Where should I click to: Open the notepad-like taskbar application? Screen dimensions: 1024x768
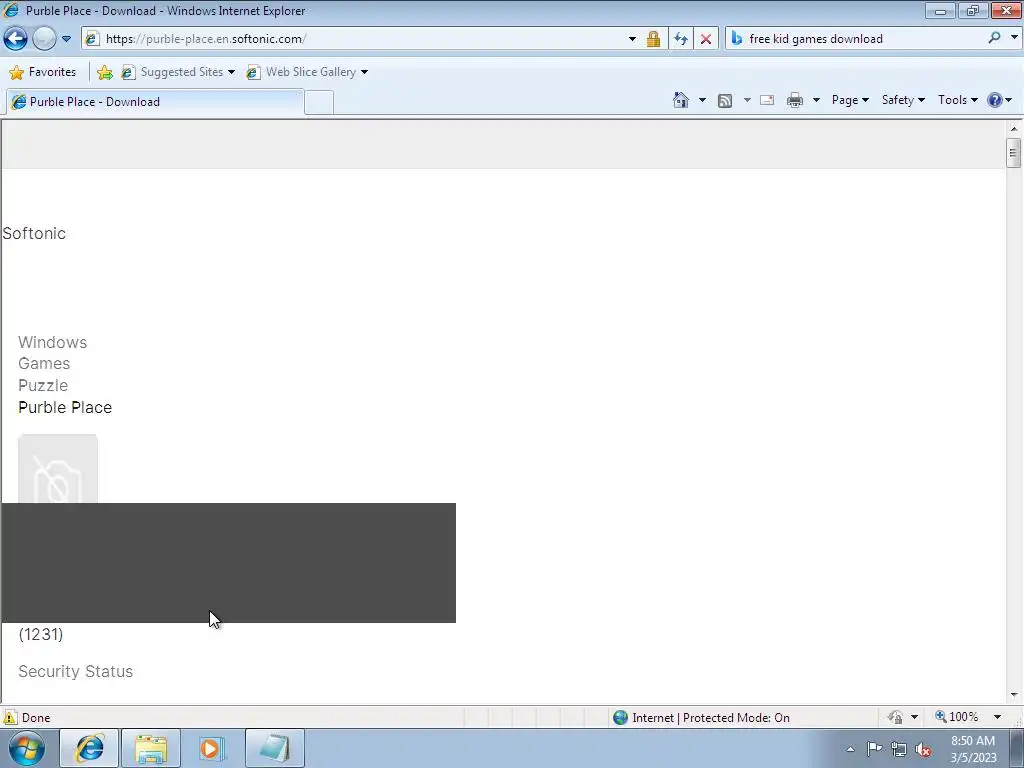(274, 748)
